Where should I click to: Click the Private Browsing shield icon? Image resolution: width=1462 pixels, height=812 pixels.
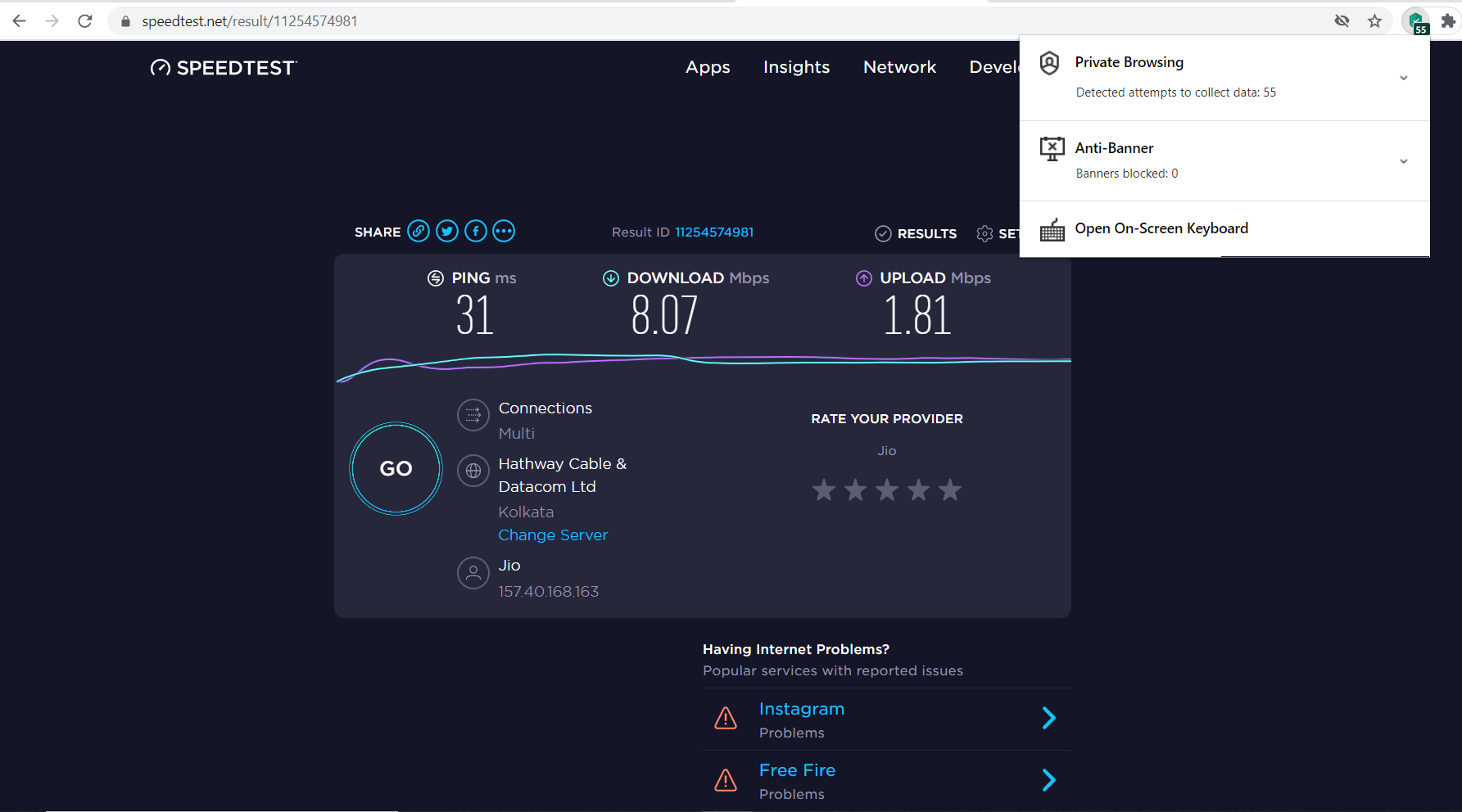point(1050,63)
